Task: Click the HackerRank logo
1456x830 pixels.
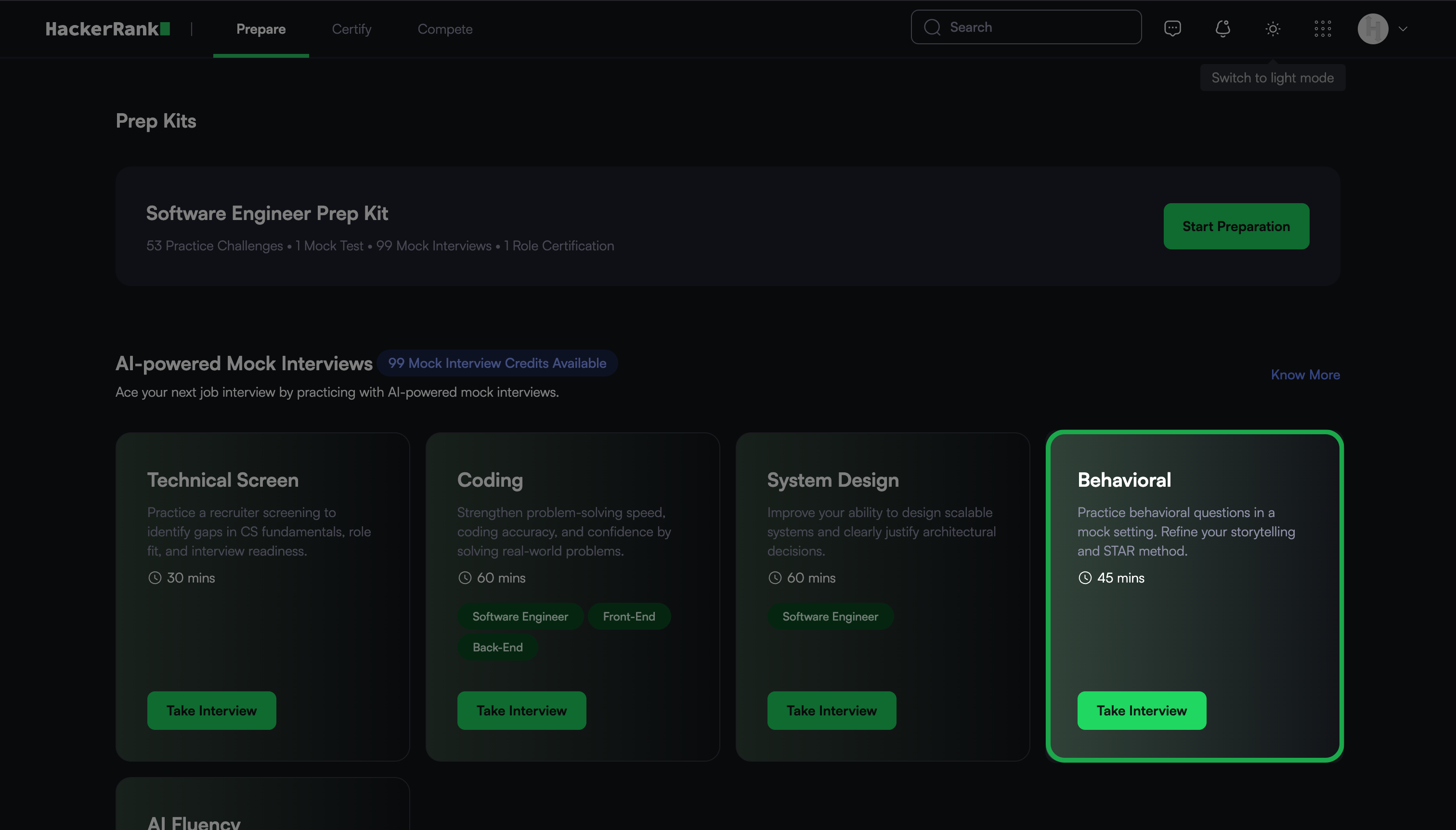Action: pos(107,29)
